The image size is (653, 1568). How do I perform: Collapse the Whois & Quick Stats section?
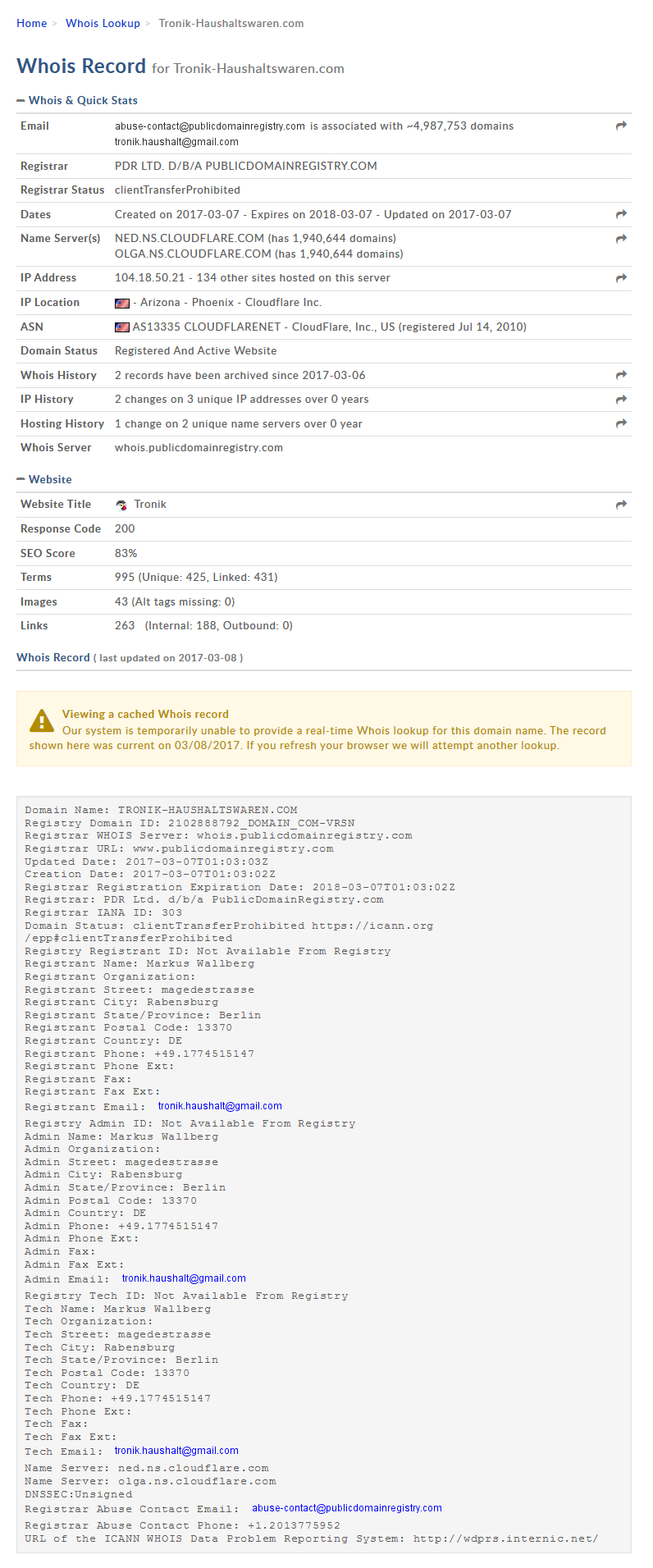pyautogui.click(x=77, y=100)
